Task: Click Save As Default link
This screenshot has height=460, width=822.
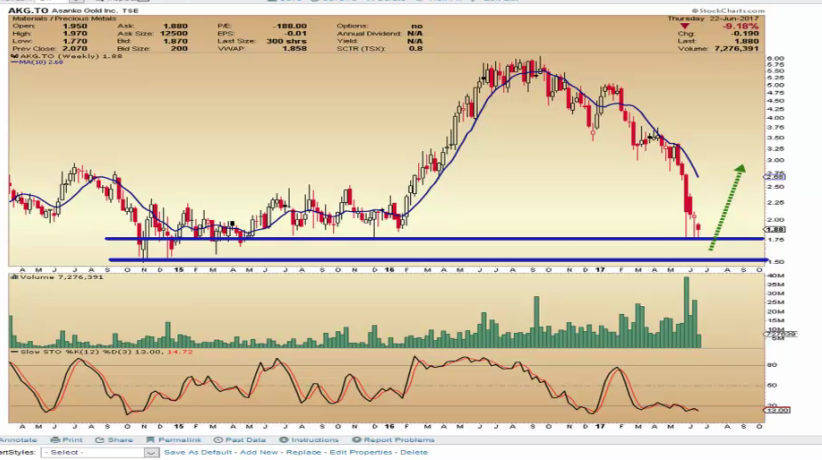Action: point(198,452)
